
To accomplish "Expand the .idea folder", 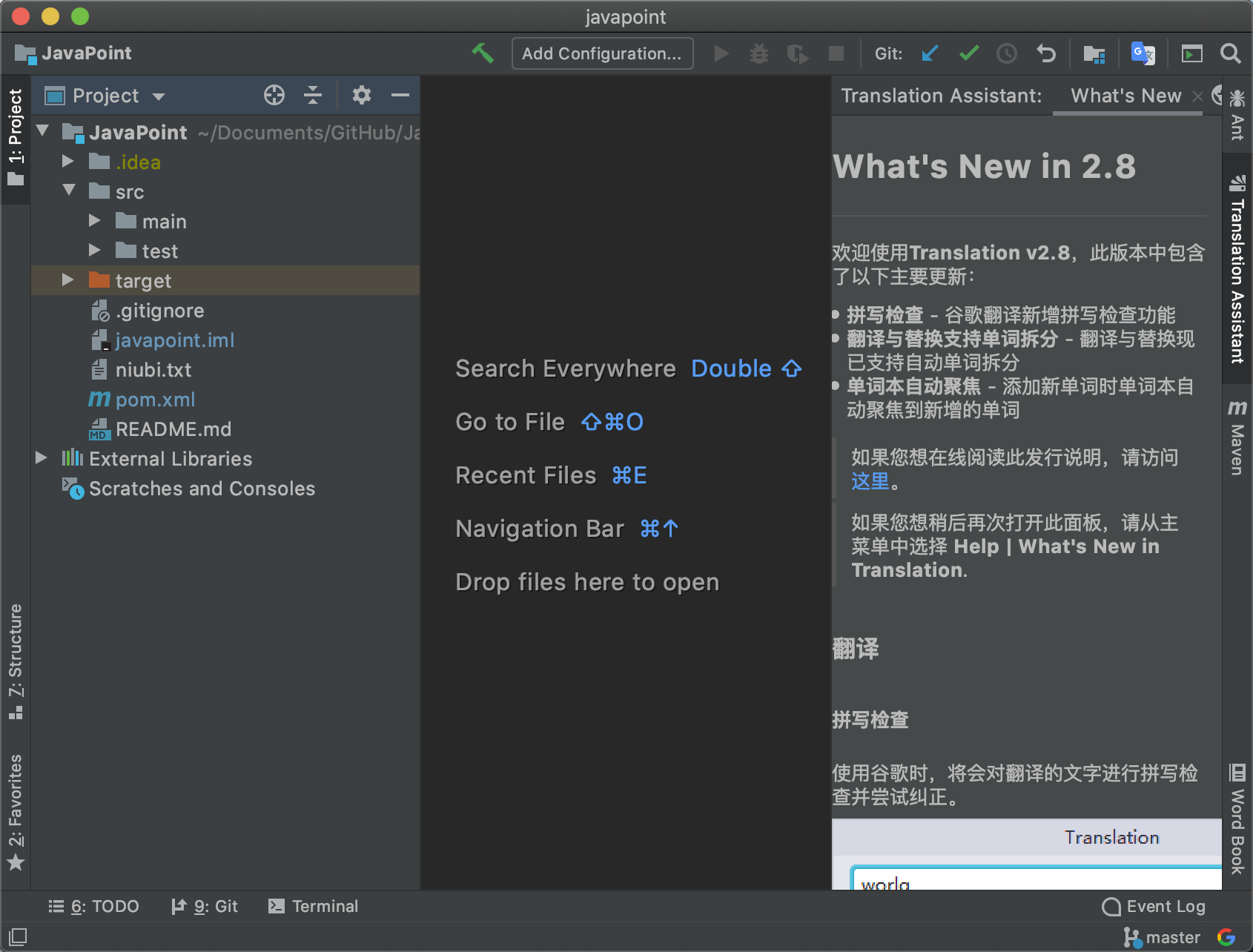I will point(68,161).
